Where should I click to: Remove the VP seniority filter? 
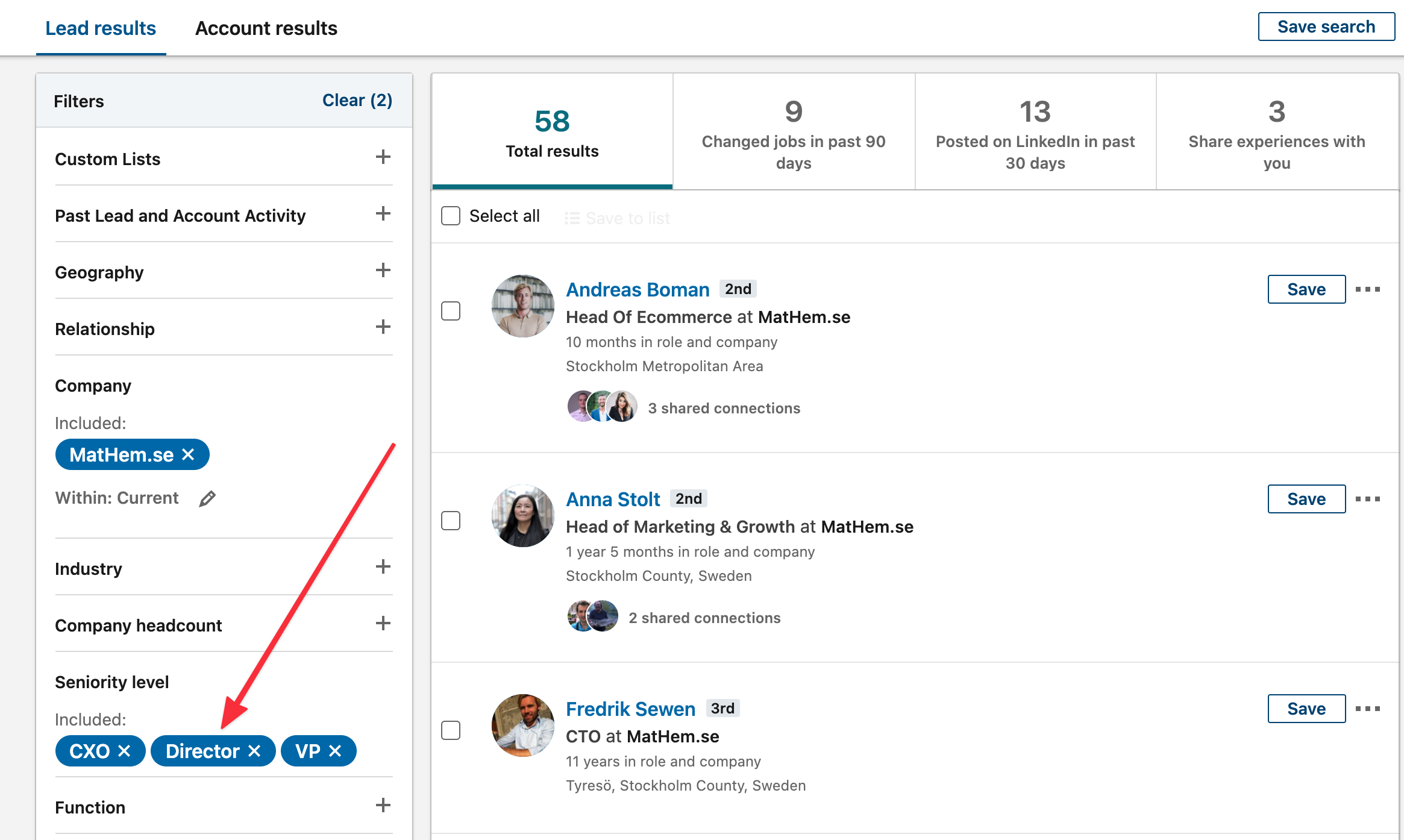click(x=335, y=751)
